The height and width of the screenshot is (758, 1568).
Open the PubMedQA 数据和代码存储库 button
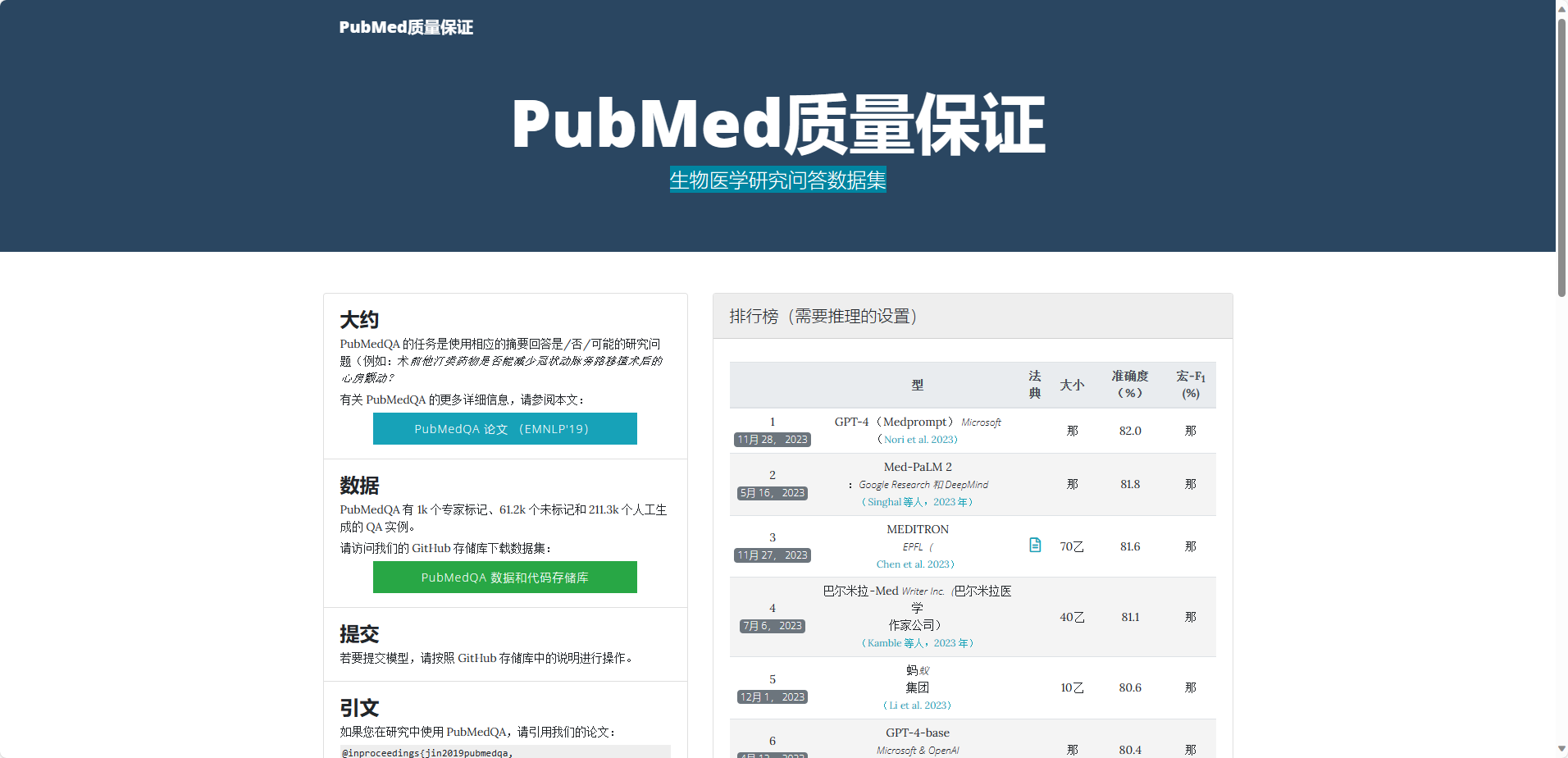pyautogui.click(x=504, y=577)
